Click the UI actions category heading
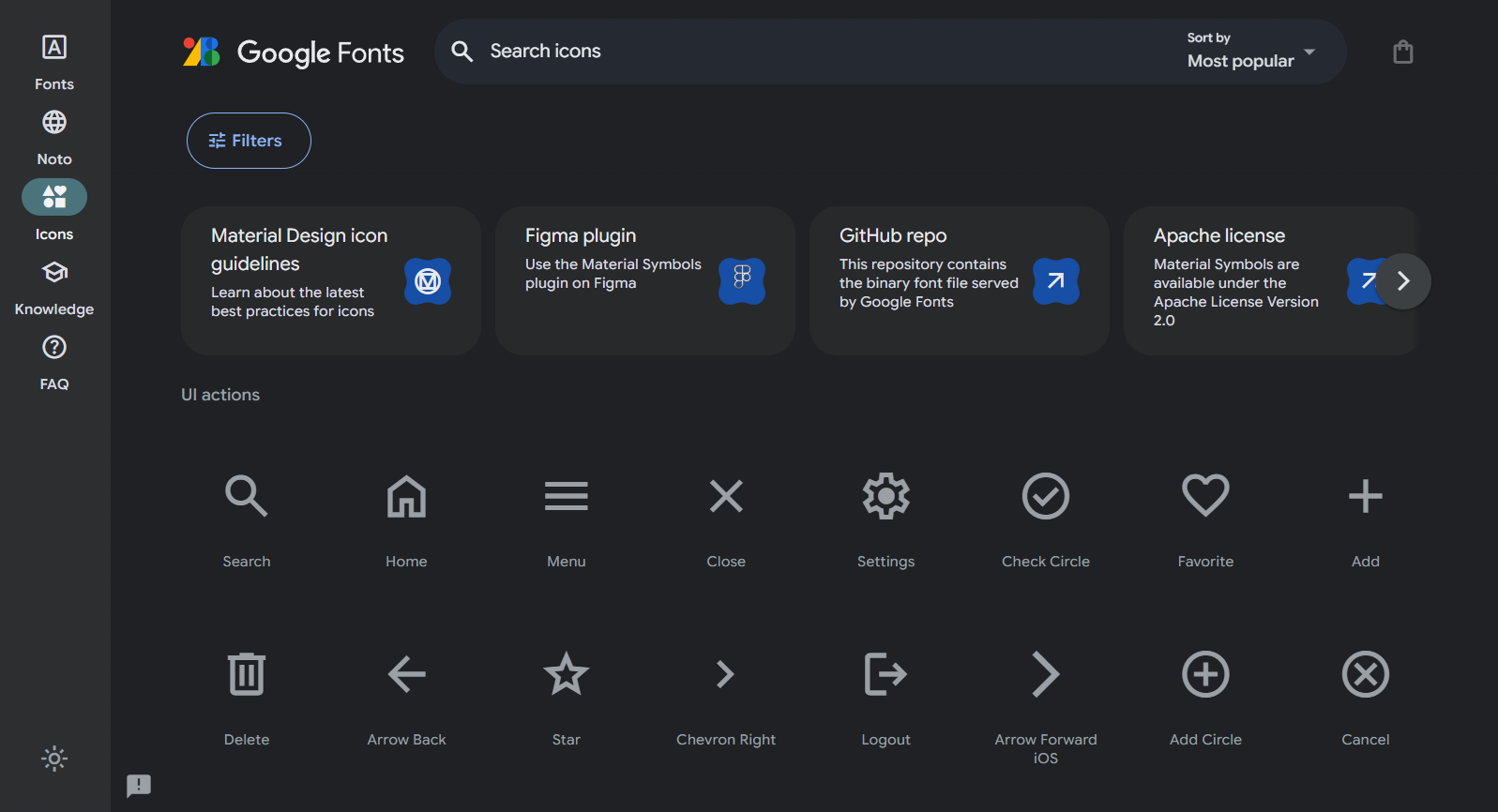 (x=220, y=395)
